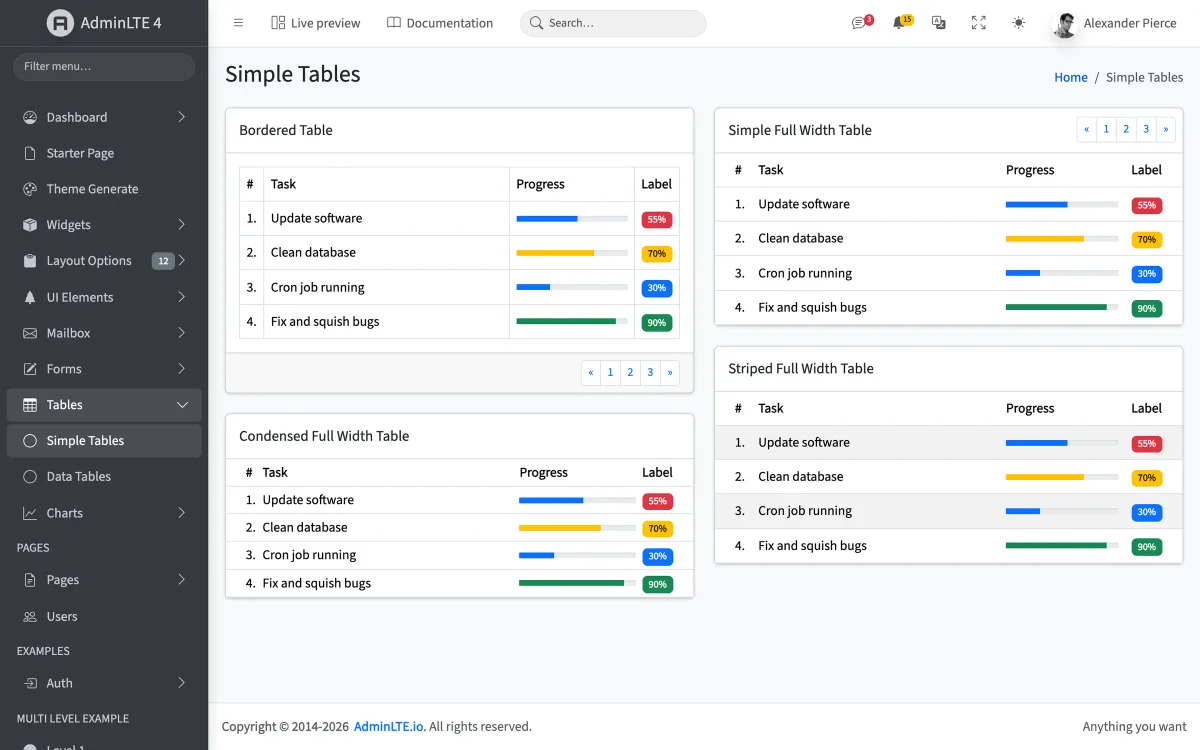Toggle sidebar with the hamburger menu icon
The width and height of the screenshot is (1200, 750).
point(238,22)
